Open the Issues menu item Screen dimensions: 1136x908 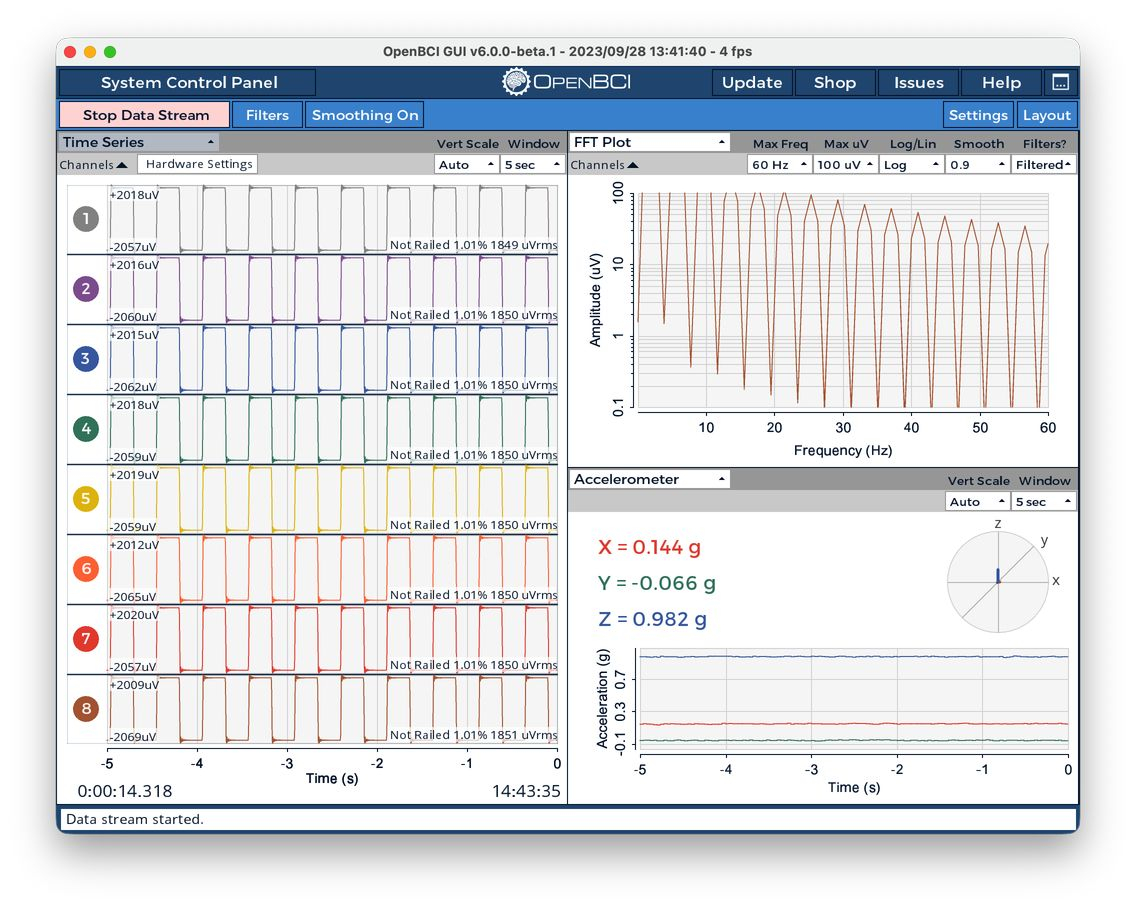918,83
